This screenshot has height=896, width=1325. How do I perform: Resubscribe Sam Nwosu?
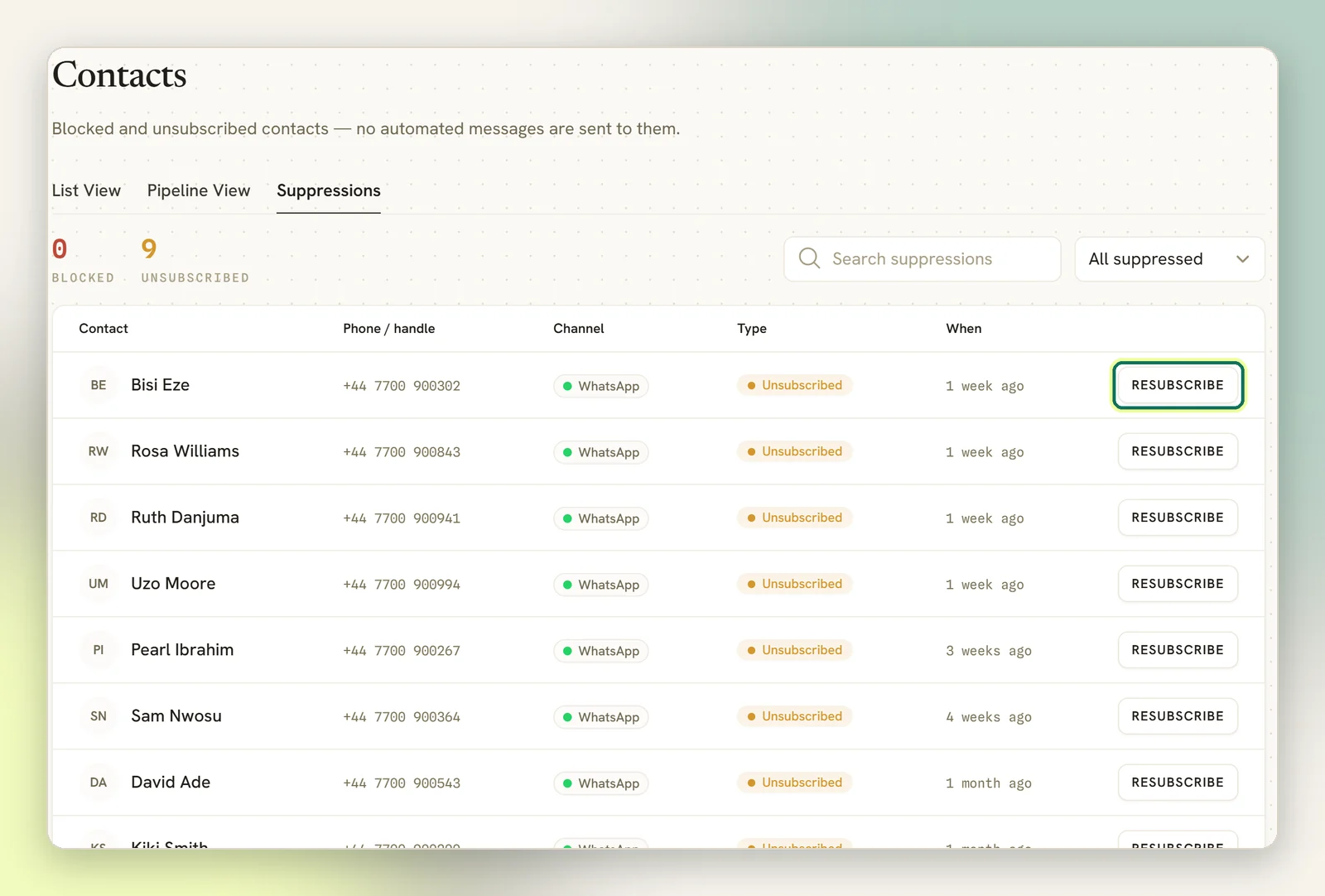[1178, 716]
